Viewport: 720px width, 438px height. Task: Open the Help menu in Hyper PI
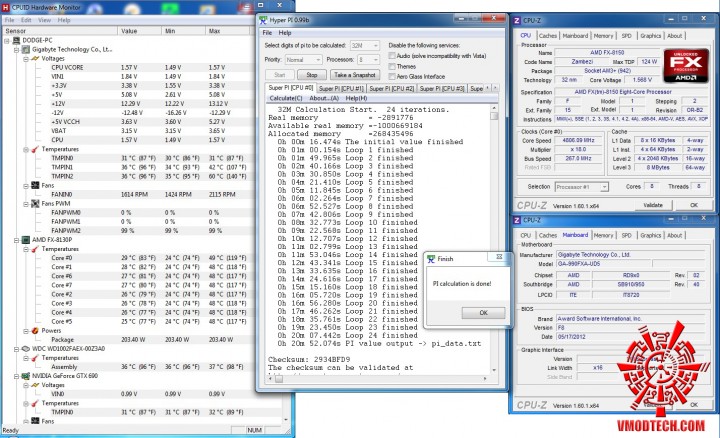[285, 33]
